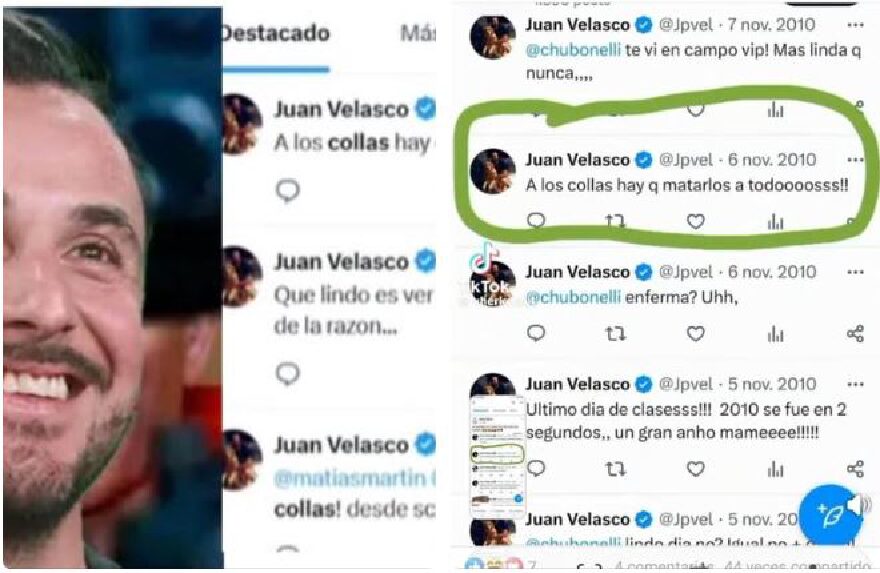Screen dimensions: 880x573
Task: Open more options on the 5 nov. 2010 classes tweet
Action: pyautogui.click(x=855, y=384)
